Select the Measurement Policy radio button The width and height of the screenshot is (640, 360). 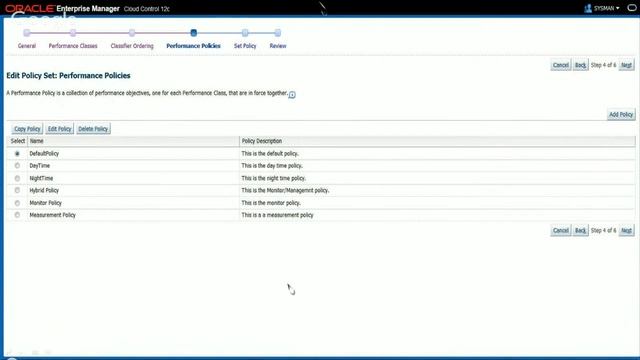[x=17, y=215]
